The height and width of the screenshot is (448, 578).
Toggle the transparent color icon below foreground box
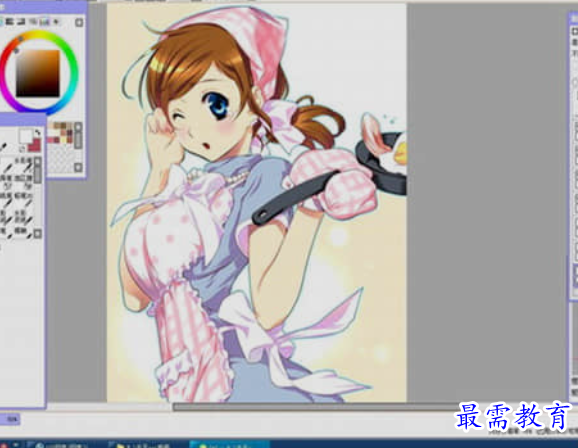22,149
